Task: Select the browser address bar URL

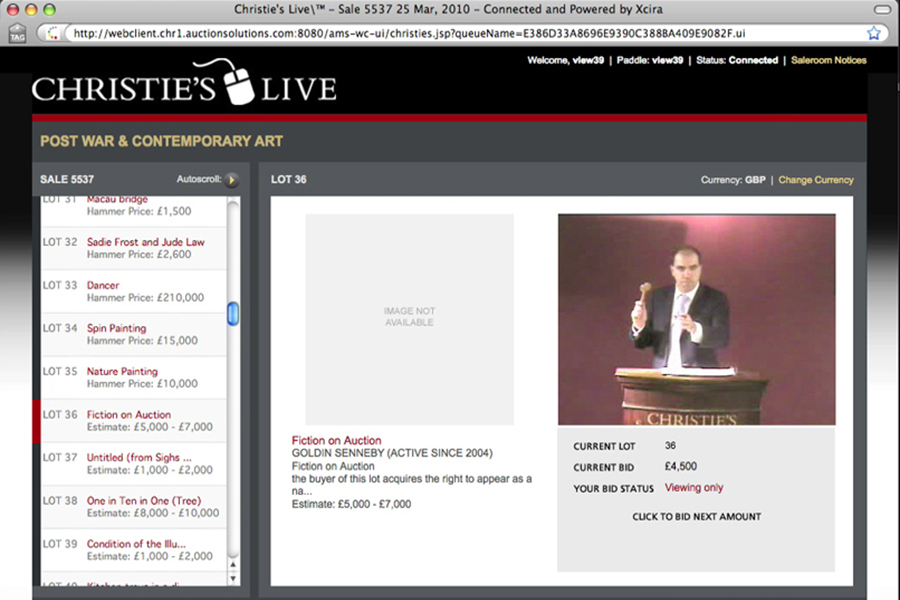Action: (409, 33)
